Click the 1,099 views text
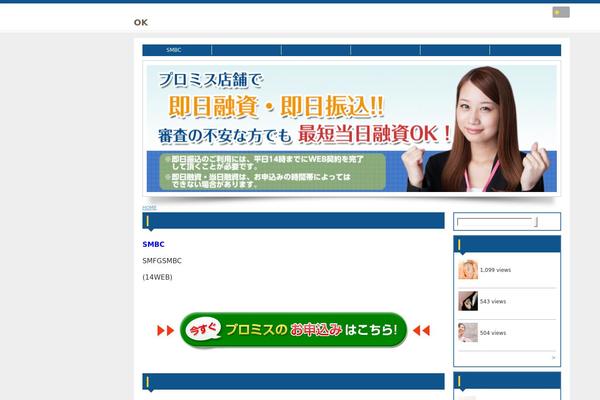This screenshot has width=600, height=400. [x=495, y=270]
